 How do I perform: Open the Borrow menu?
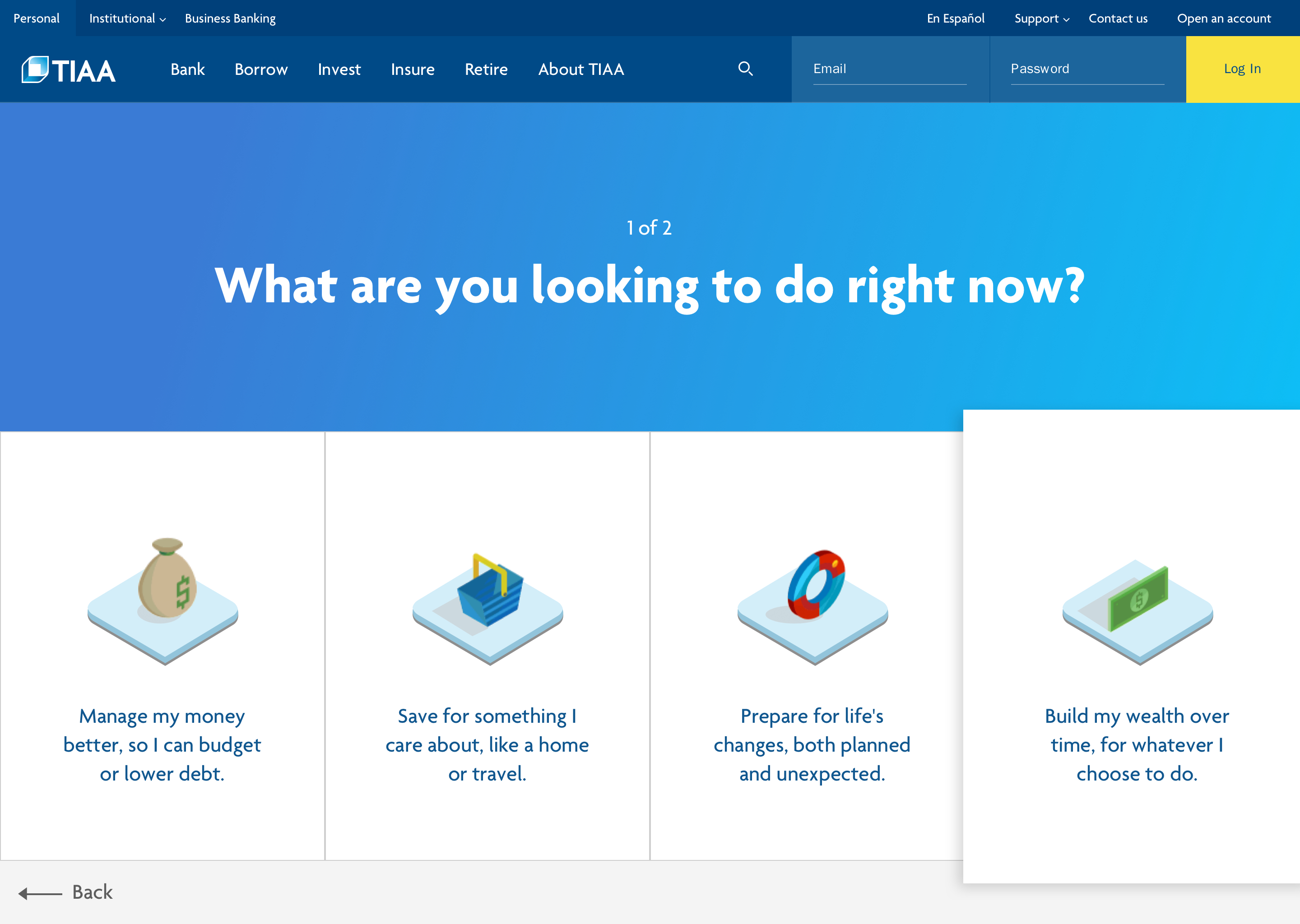(x=261, y=69)
